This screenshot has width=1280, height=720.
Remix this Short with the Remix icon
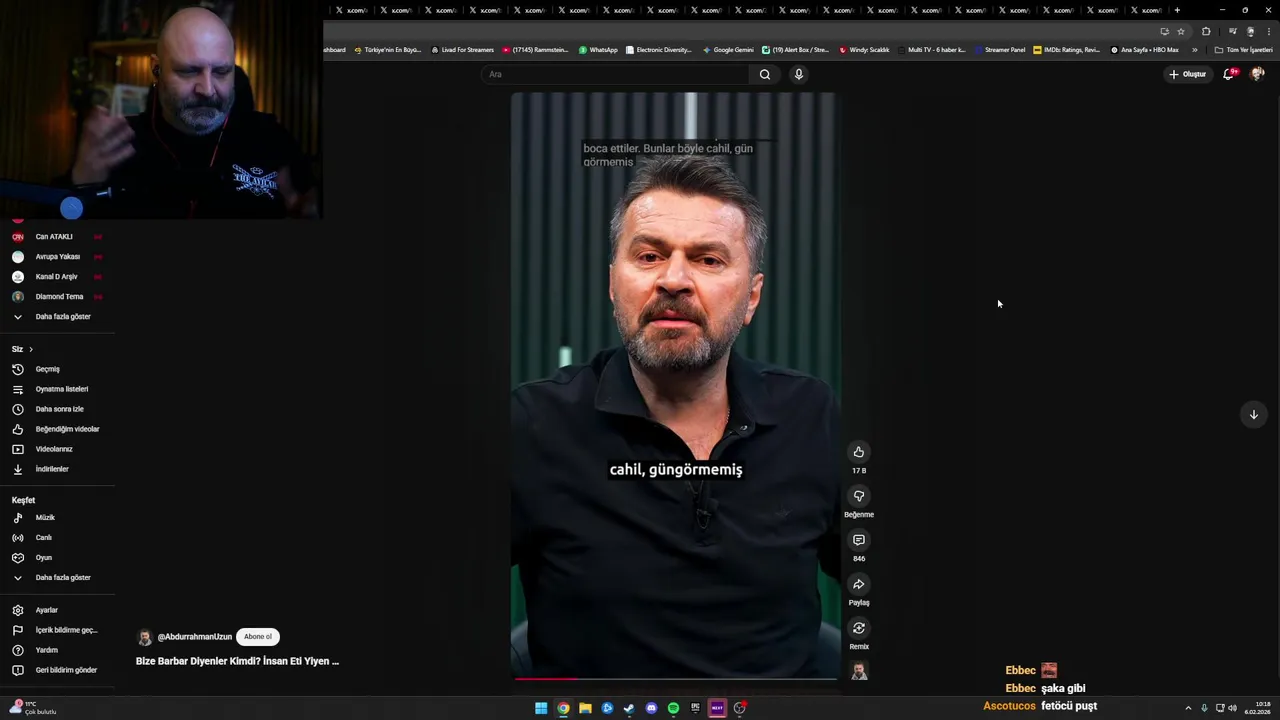tap(858, 628)
